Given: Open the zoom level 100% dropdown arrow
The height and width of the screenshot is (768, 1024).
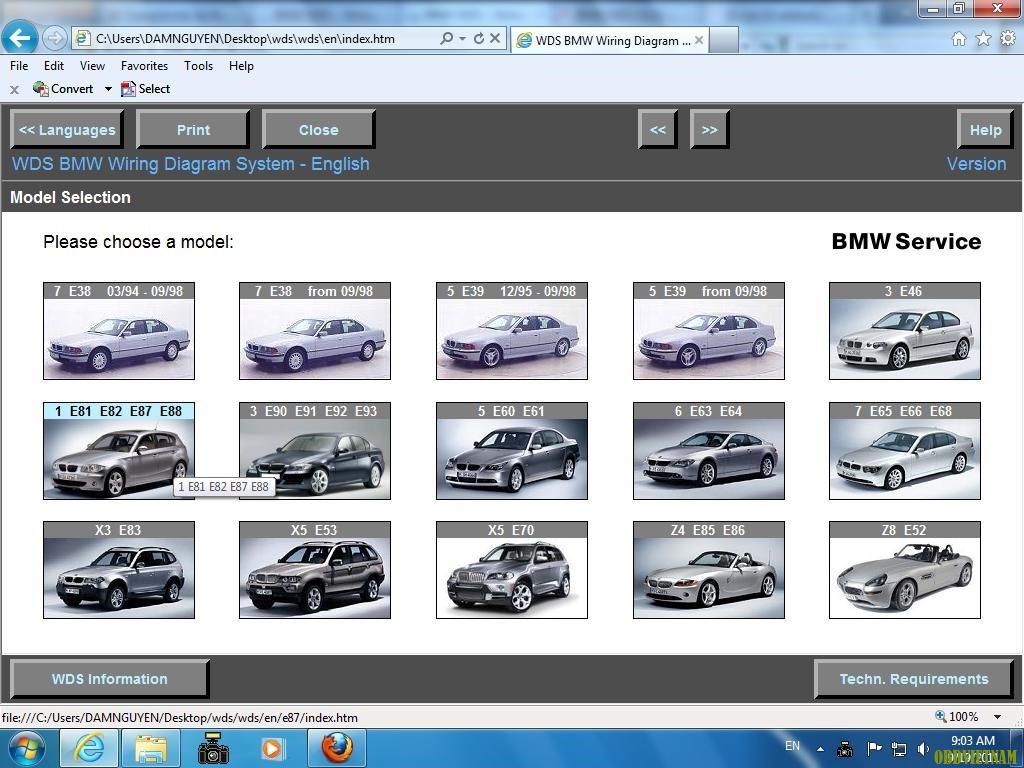Looking at the screenshot, I should (997, 716).
